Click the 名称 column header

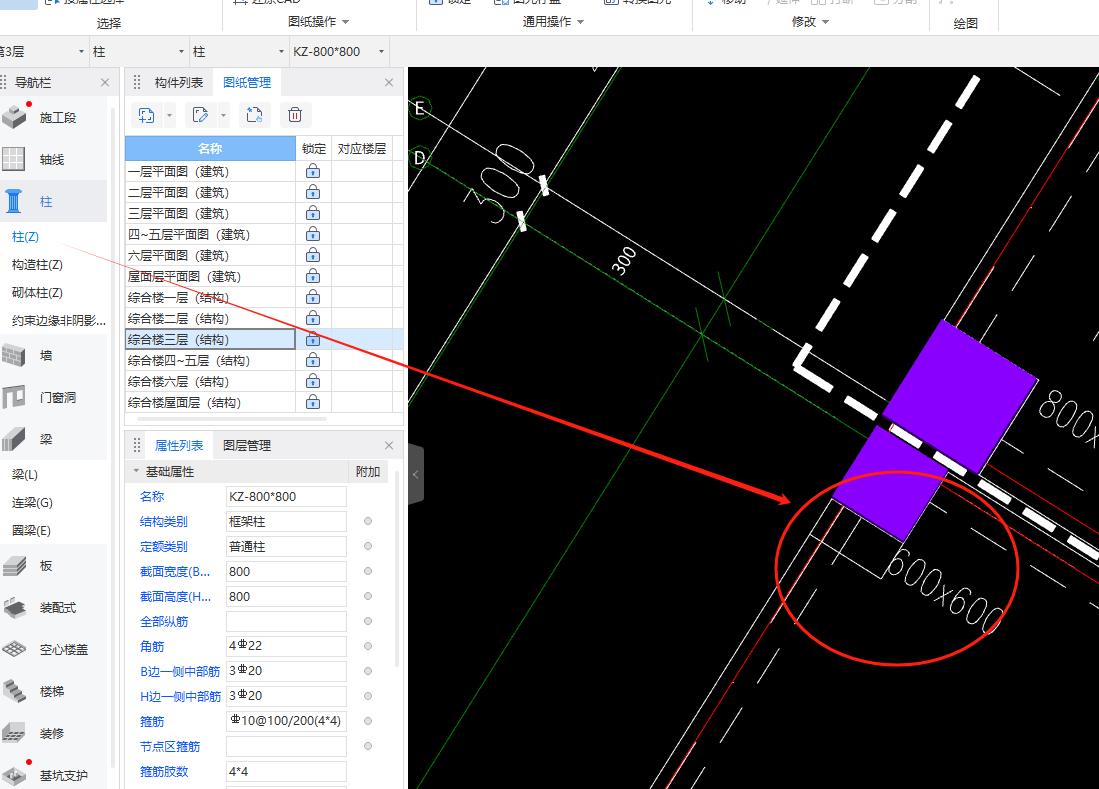[x=210, y=149]
